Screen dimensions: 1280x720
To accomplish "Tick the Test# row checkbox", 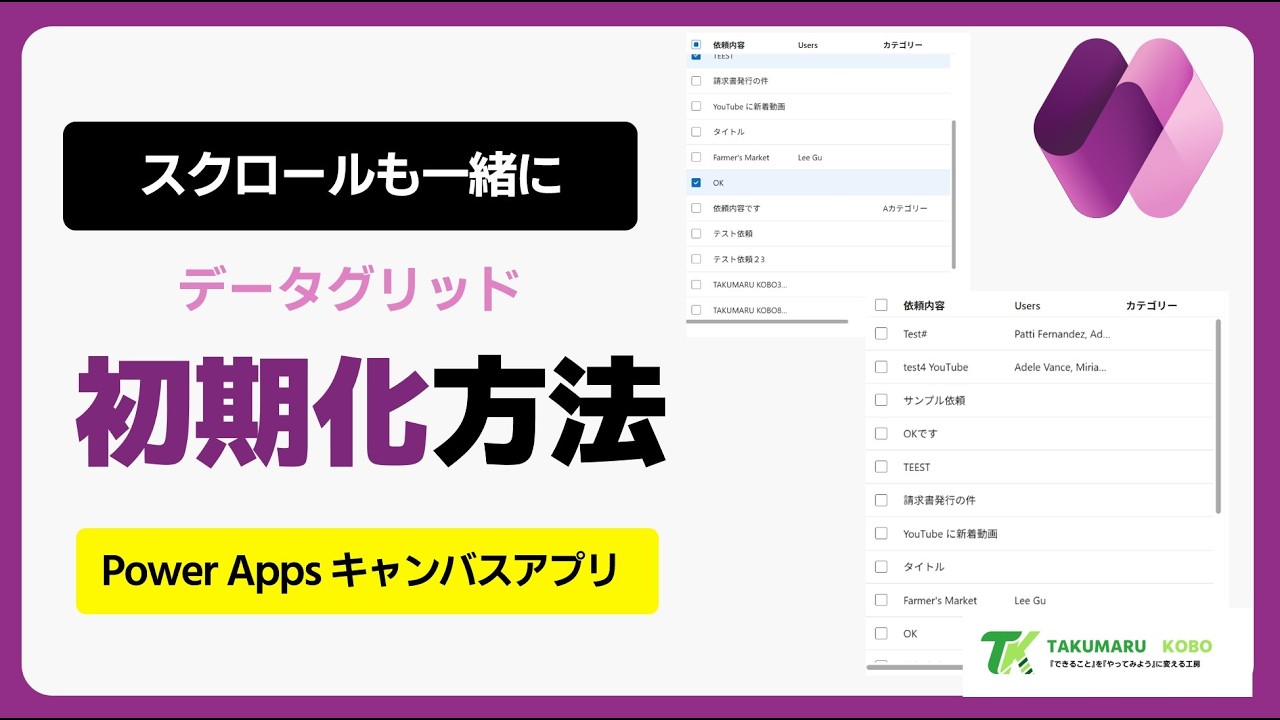I will click(x=881, y=333).
